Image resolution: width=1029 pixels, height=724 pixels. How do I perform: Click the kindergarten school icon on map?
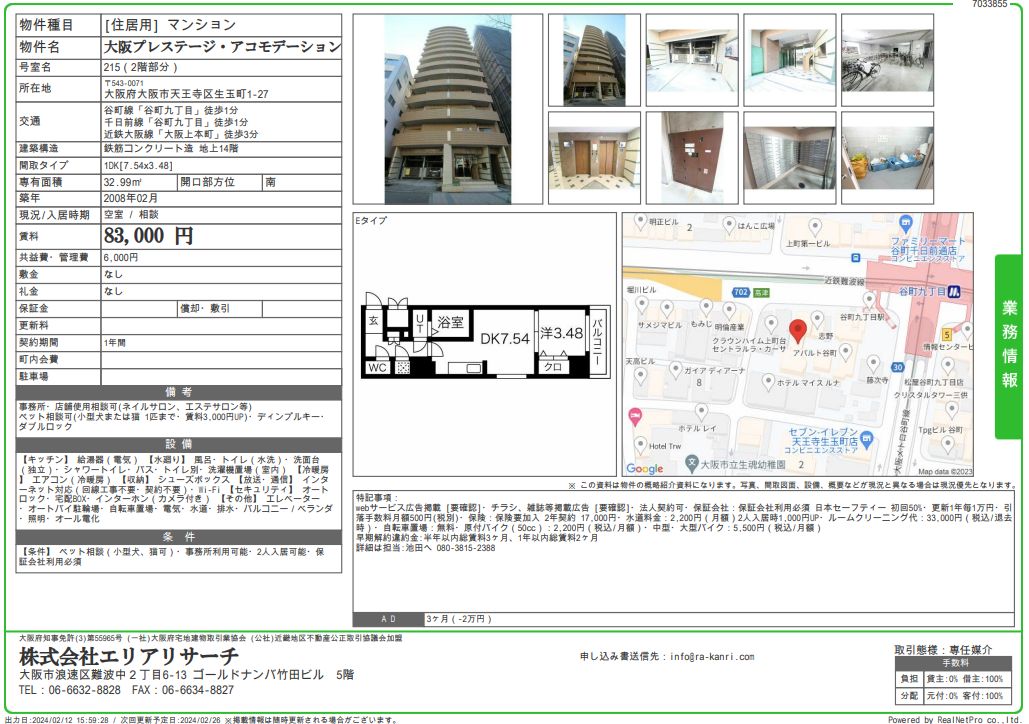click(x=691, y=462)
